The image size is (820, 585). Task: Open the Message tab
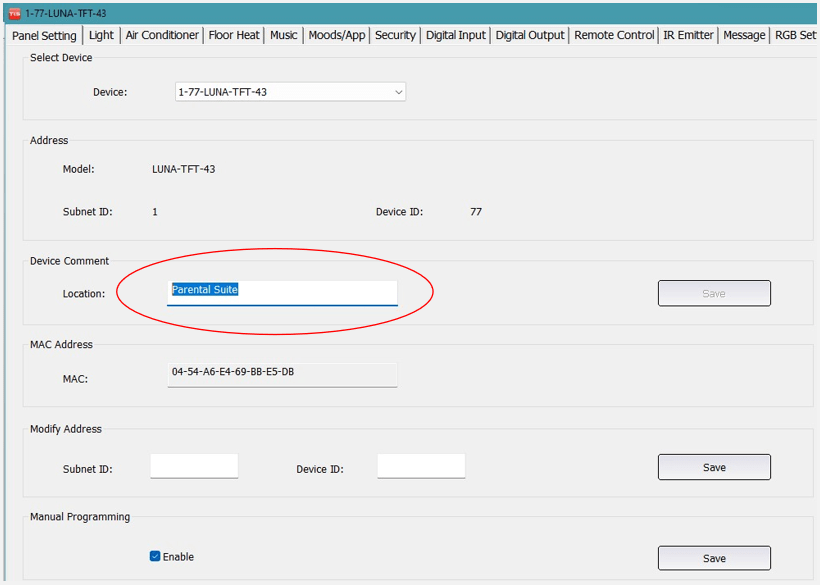(x=744, y=35)
